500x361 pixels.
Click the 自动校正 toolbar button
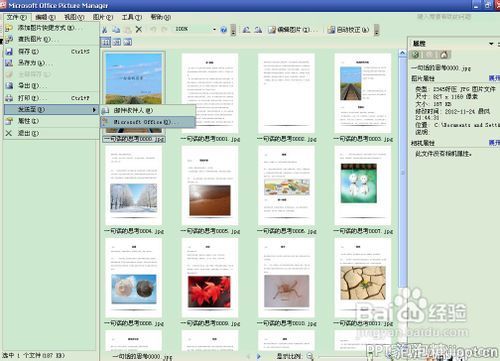[x=348, y=30]
